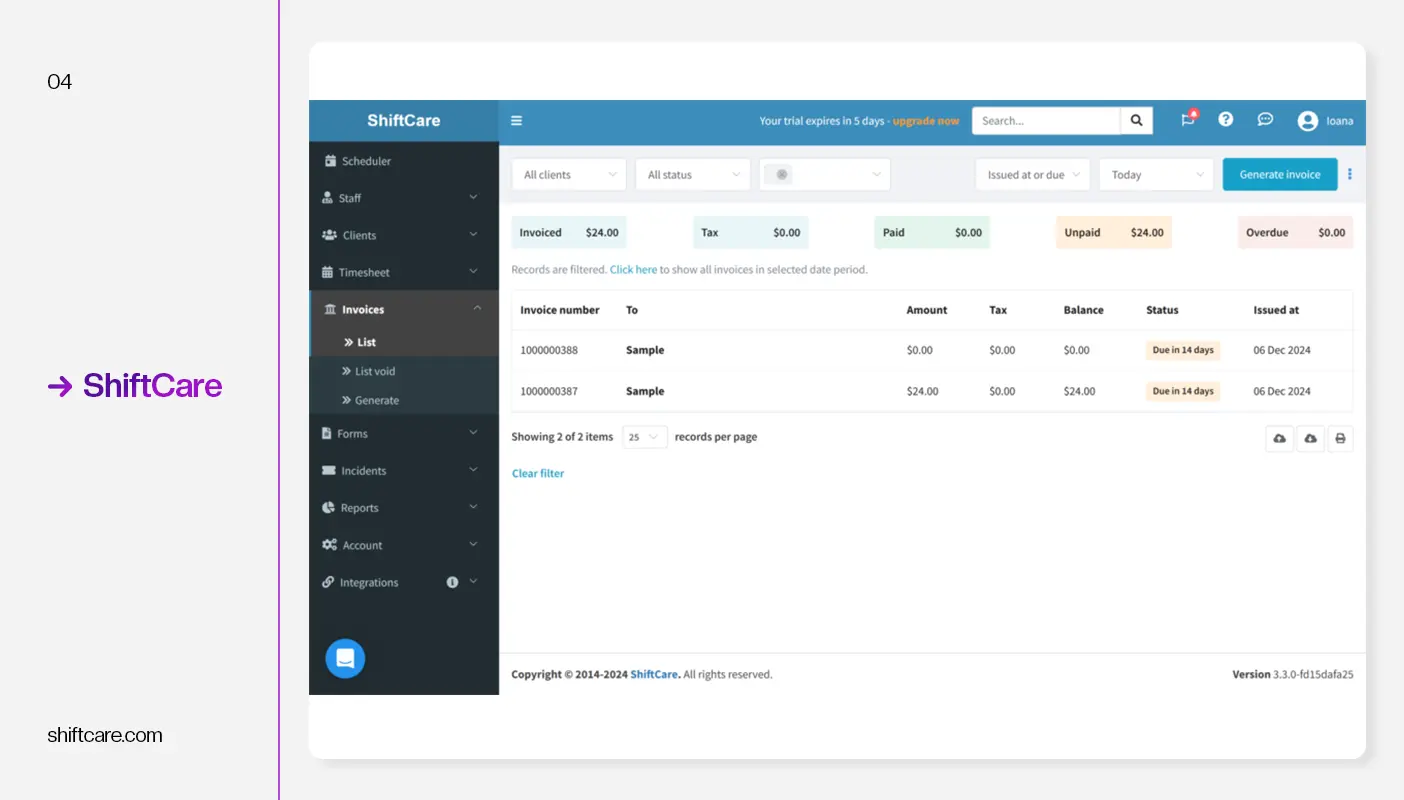
Task: Click the Reports pie chart icon
Action: coord(328,508)
